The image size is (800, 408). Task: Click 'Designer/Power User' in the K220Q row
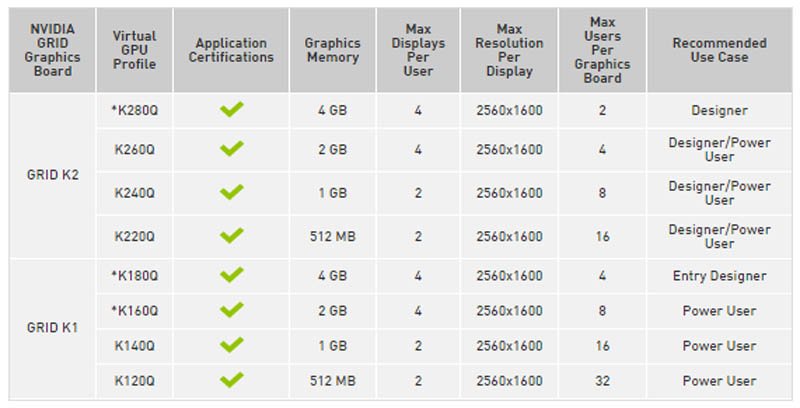pos(719,236)
